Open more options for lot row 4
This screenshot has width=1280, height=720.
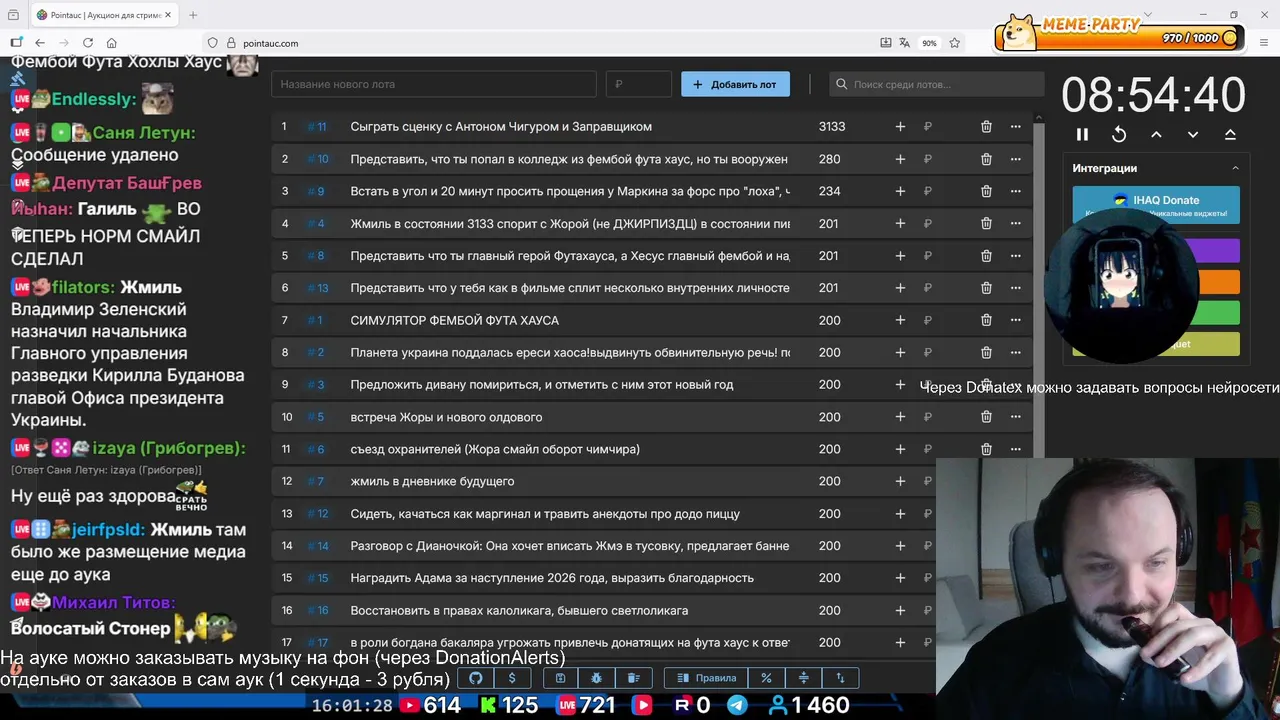pos(1016,223)
